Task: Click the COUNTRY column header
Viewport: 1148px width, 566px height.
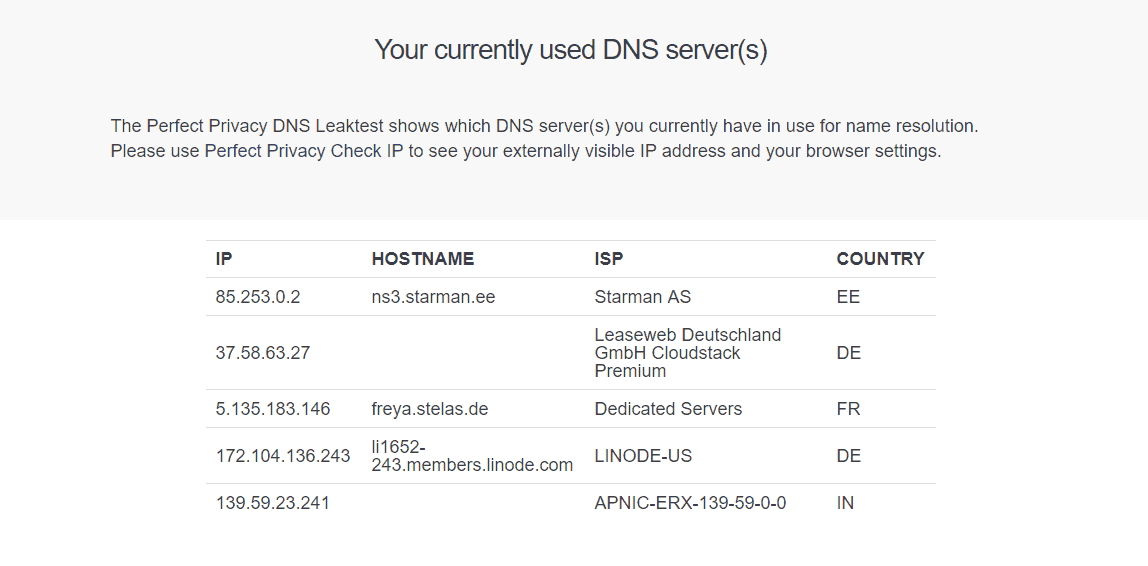Action: (880, 258)
